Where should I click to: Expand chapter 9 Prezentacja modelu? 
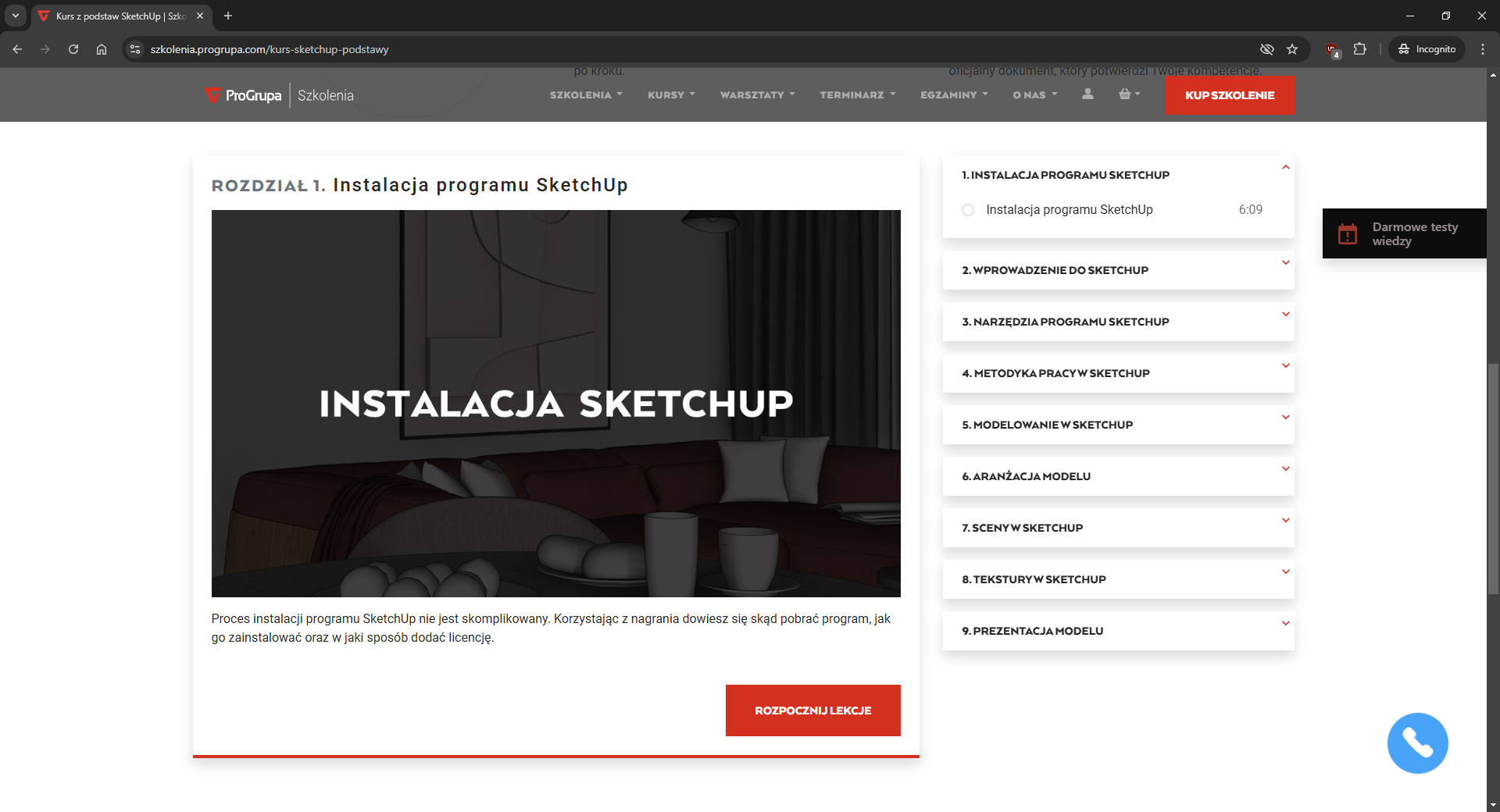[x=1118, y=631]
